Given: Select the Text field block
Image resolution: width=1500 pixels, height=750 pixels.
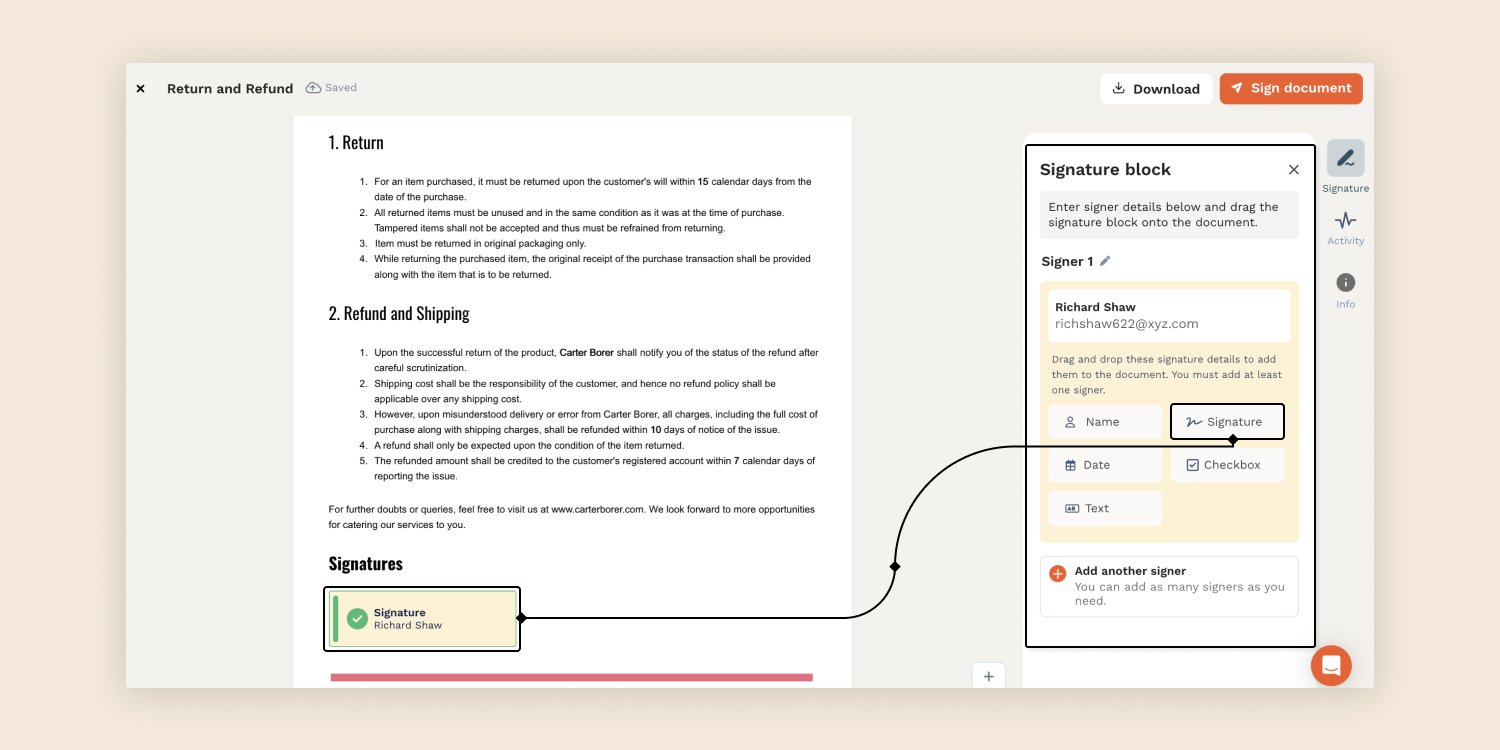Looking at the screenshot, I should pyautogui.click(x=1104, y=508).
